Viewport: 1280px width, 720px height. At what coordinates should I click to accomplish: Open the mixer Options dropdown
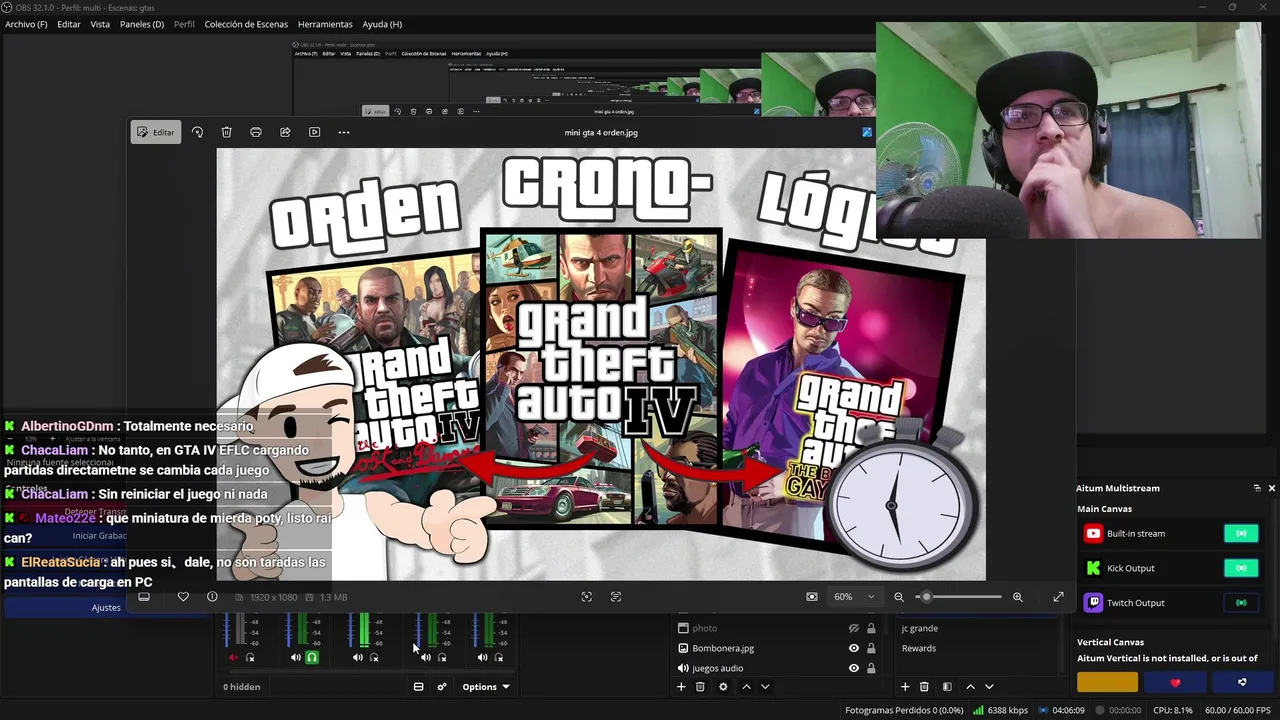[x=486, y=687]
